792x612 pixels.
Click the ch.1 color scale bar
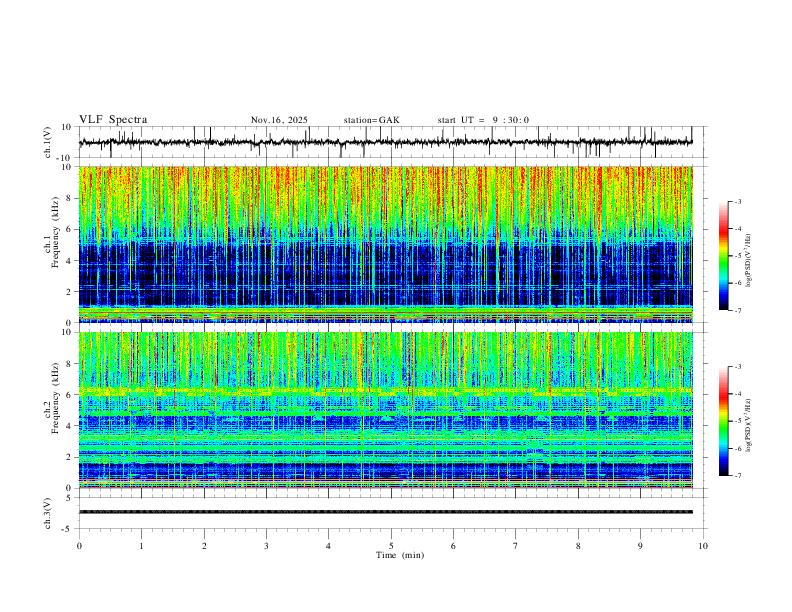[x=724, y=256]
